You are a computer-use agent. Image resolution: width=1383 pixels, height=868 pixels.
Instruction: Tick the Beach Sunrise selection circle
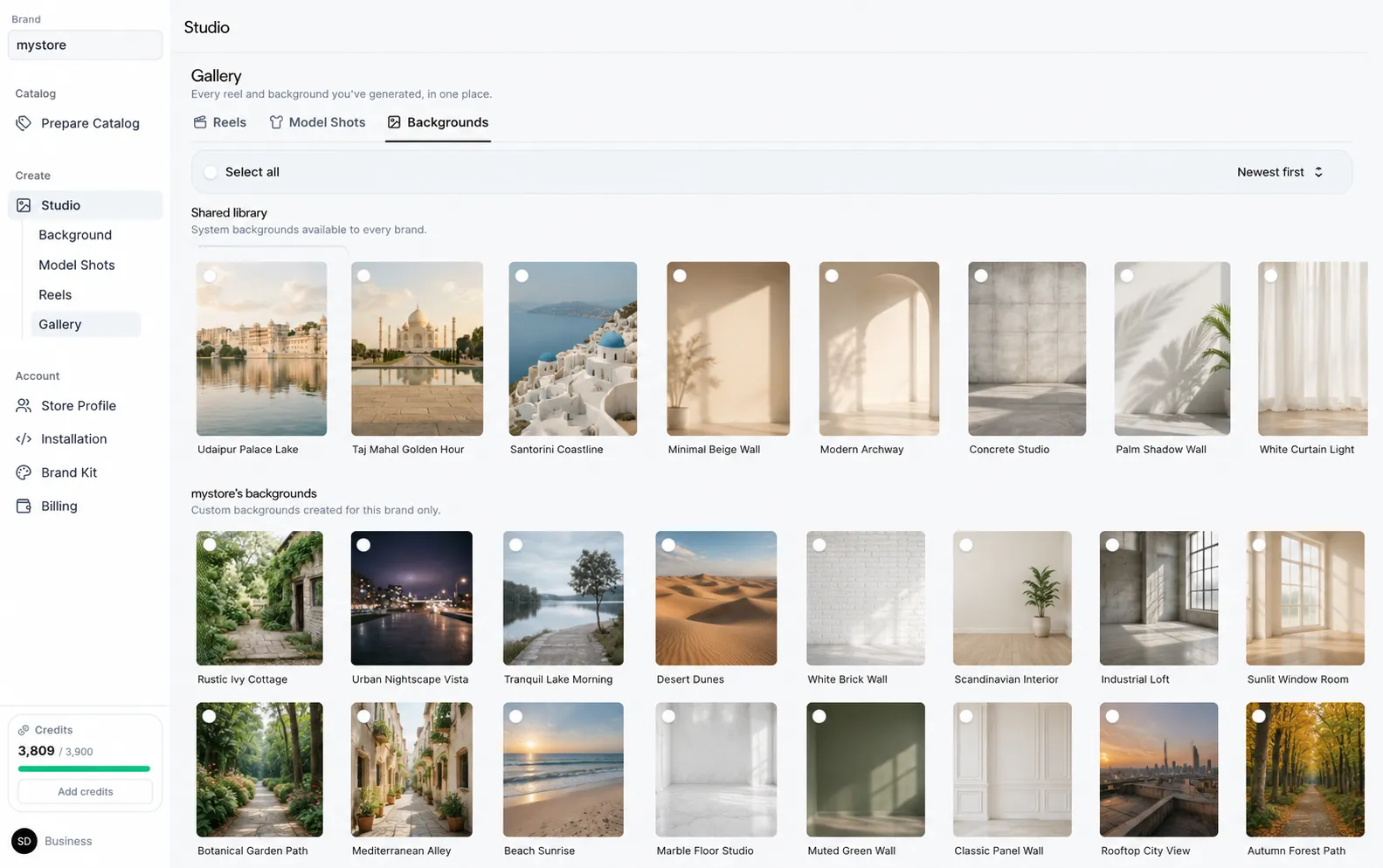pos(516,716)
